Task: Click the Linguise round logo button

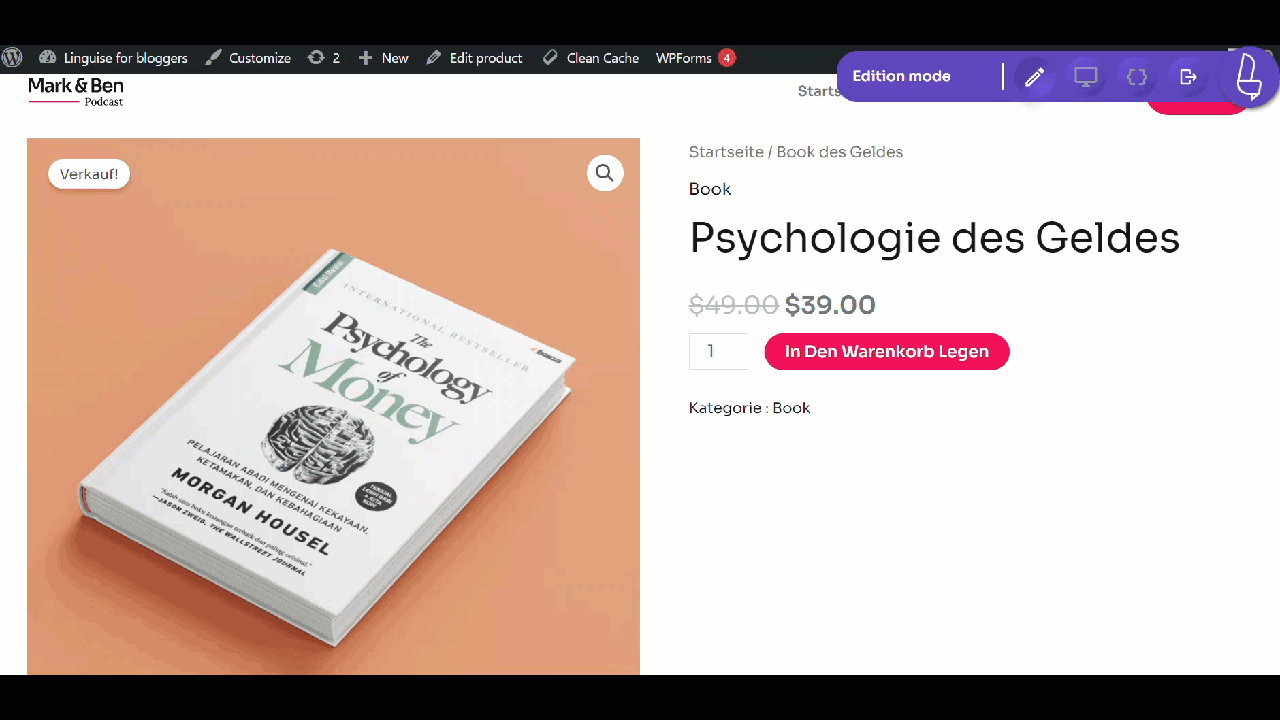Action: click(x=1249, y=76)
